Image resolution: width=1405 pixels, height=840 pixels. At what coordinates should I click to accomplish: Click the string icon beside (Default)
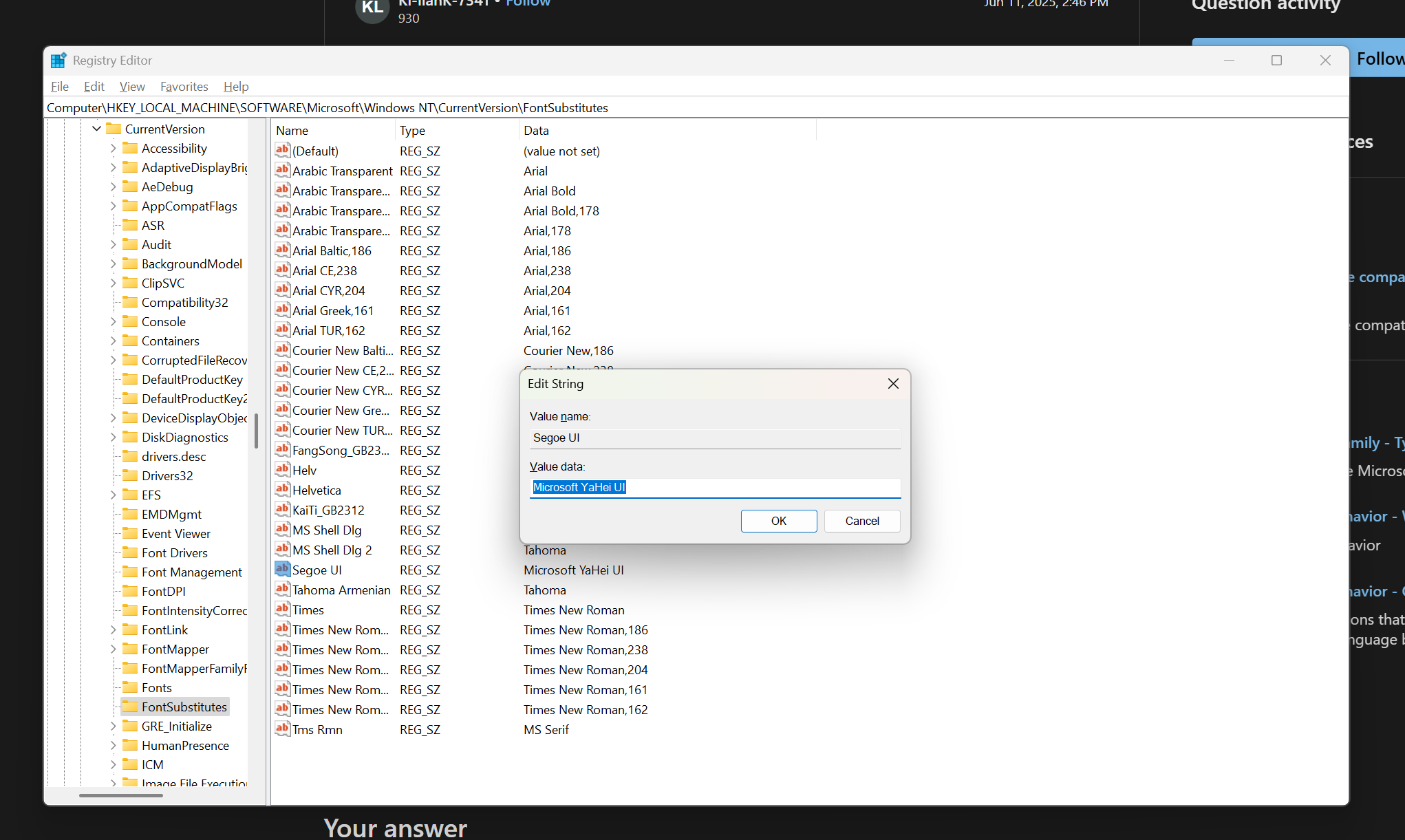coord(282,151)
